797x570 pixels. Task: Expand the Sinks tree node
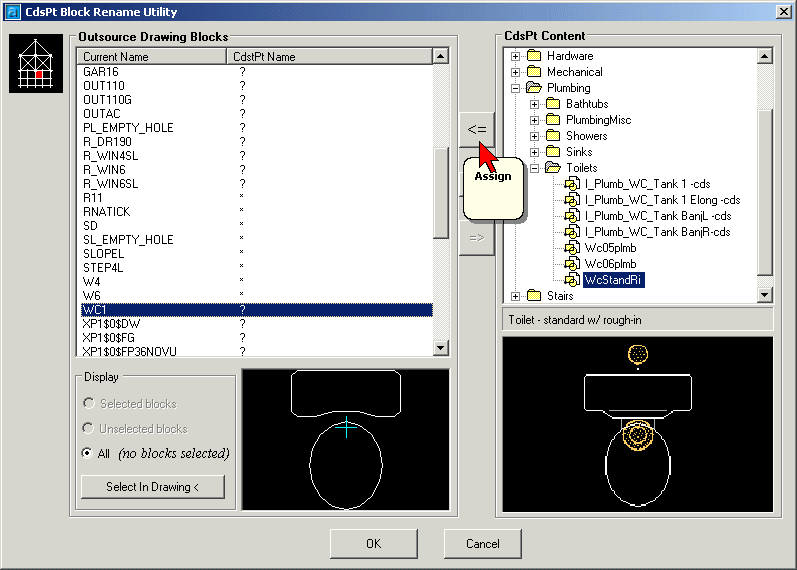point(534,152)
